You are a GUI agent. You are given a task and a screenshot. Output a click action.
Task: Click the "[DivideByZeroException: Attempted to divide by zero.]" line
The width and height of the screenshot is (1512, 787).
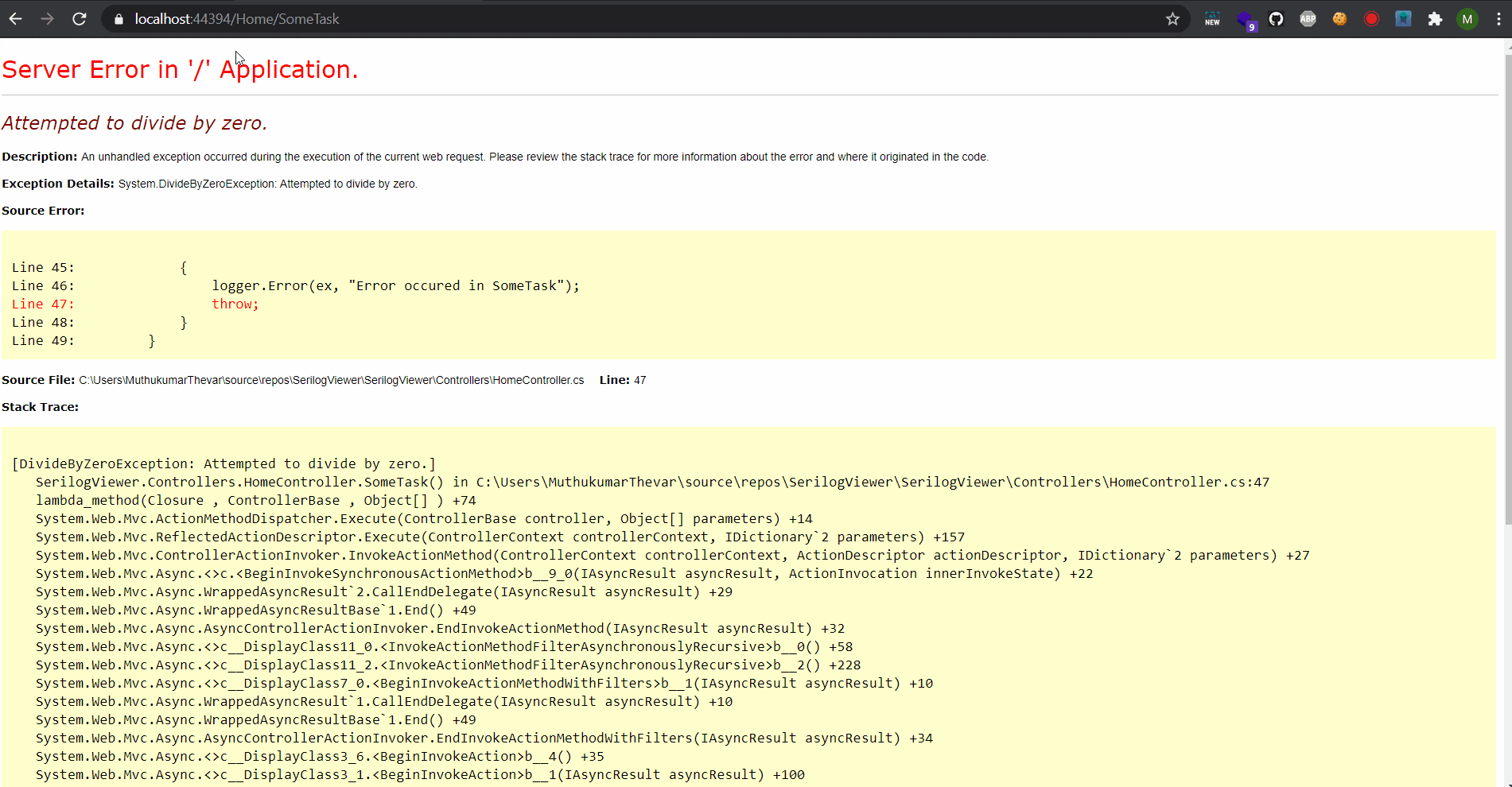coord(223,463)
